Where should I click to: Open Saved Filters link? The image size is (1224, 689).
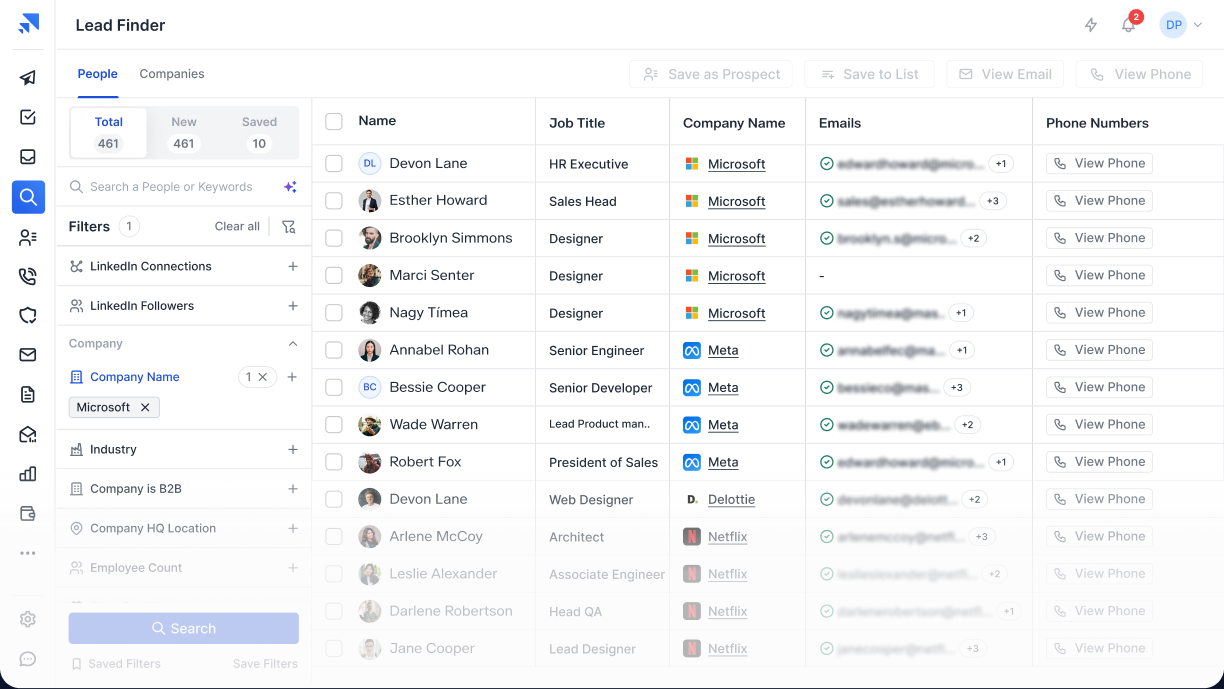tap(115, 664)
